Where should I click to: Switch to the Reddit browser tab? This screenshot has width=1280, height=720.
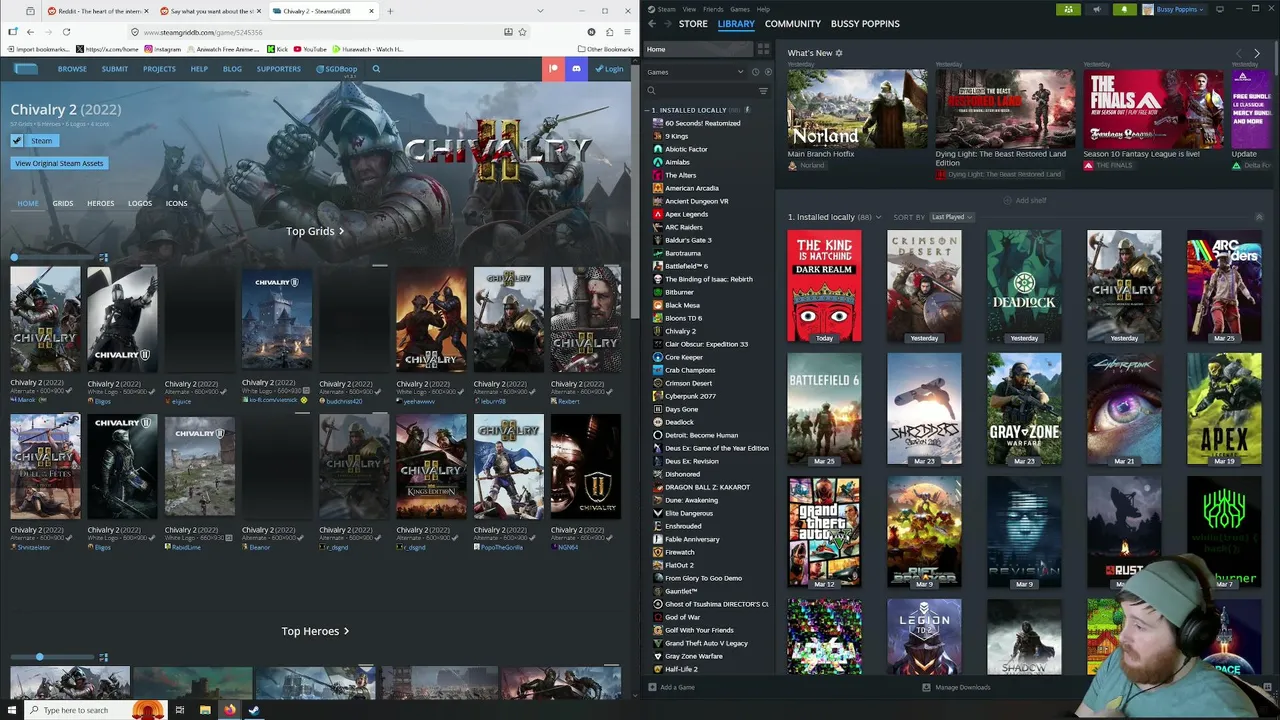click(97, 11)
